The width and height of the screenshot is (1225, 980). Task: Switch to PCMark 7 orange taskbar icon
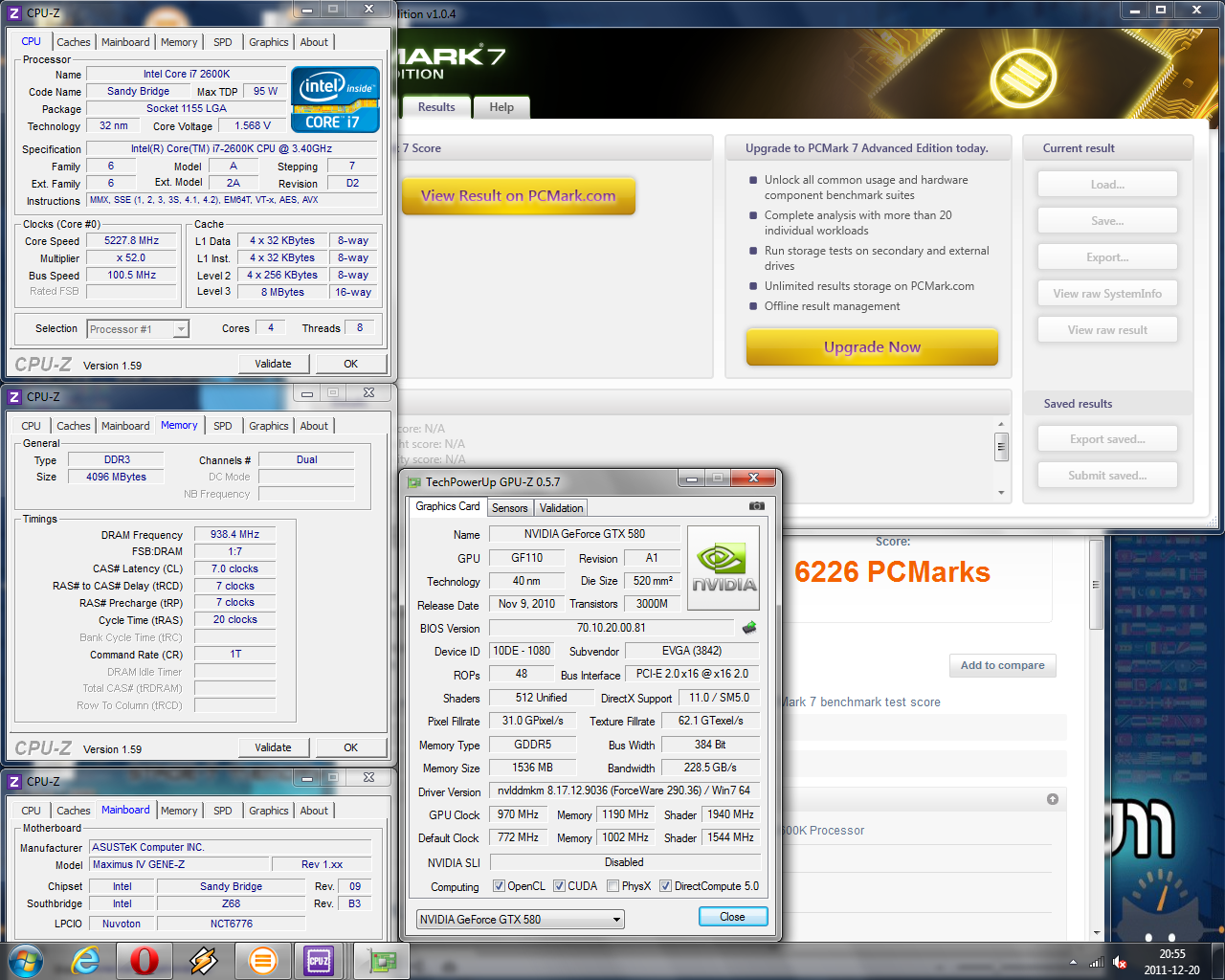click(x=262, y=960)
